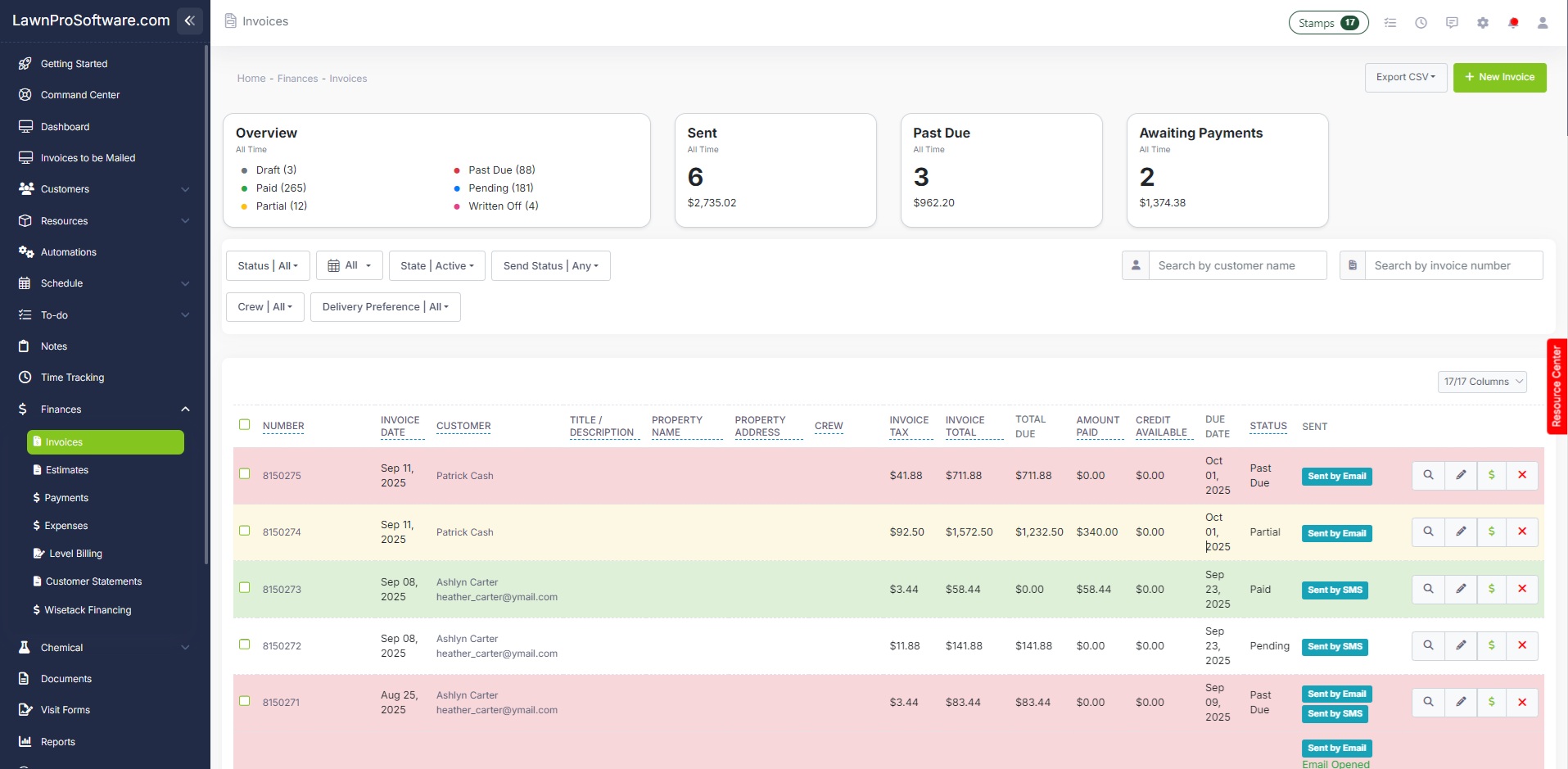Open the 17/17 Columns dropdown
Screen dimensions: 1568x769
(x=1482, y=382)
